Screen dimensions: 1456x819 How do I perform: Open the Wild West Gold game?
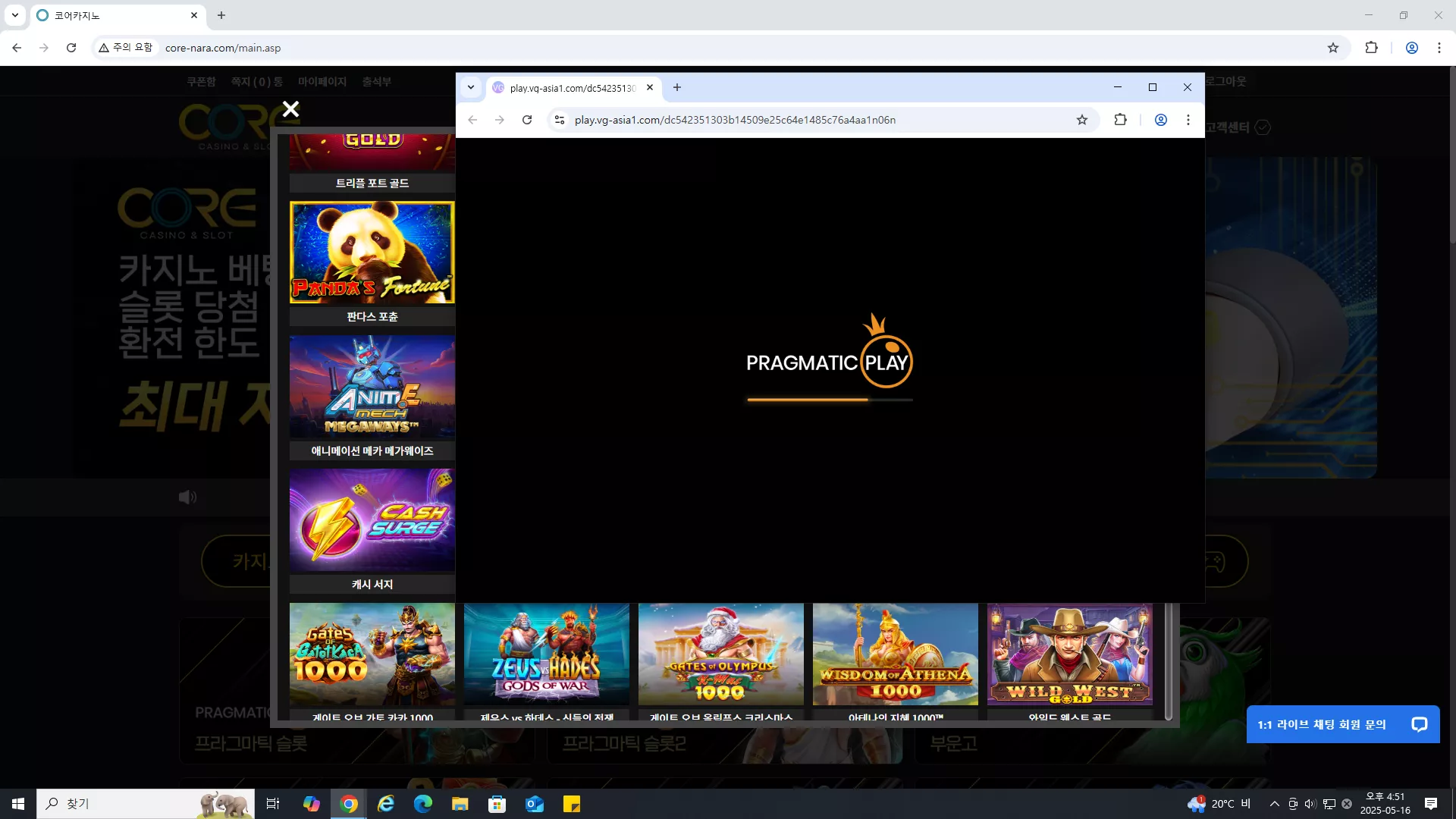click(1070, 654)
